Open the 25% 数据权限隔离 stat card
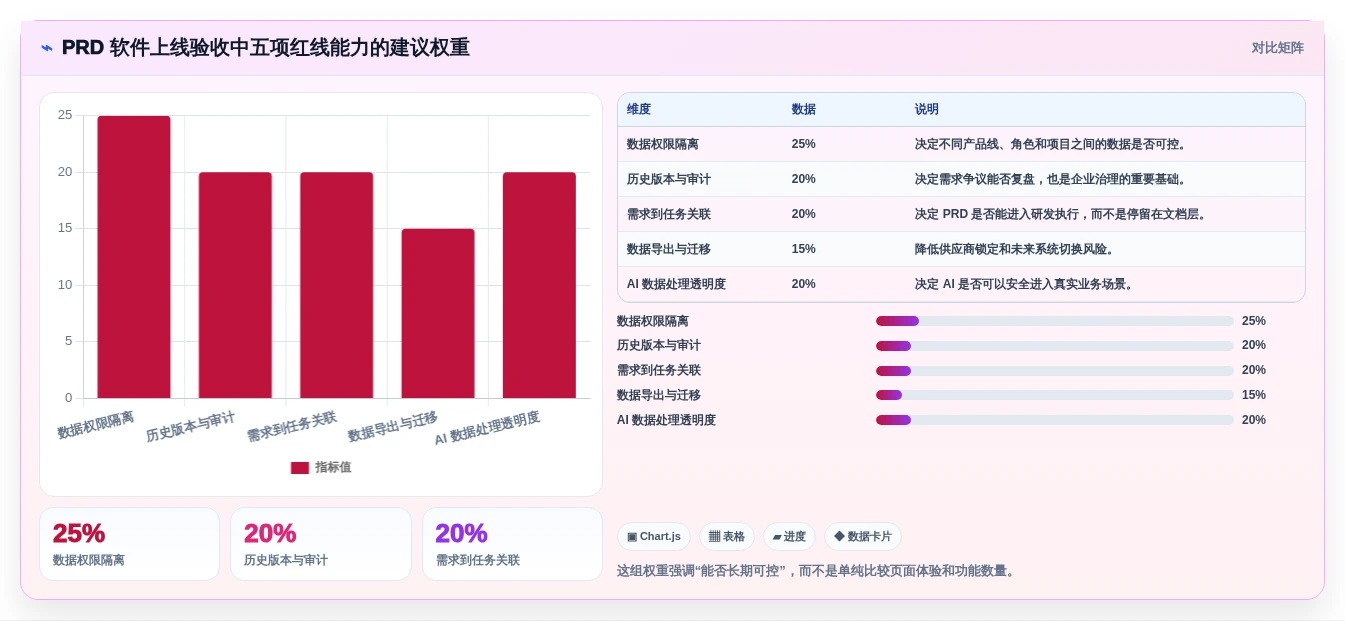Screen dimensions: 1345x621 pos(129,544)
